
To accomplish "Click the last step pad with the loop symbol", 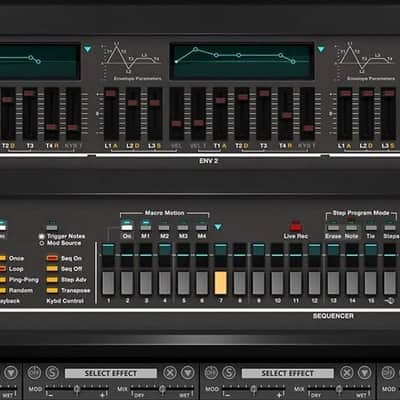I will pos(390,283).
